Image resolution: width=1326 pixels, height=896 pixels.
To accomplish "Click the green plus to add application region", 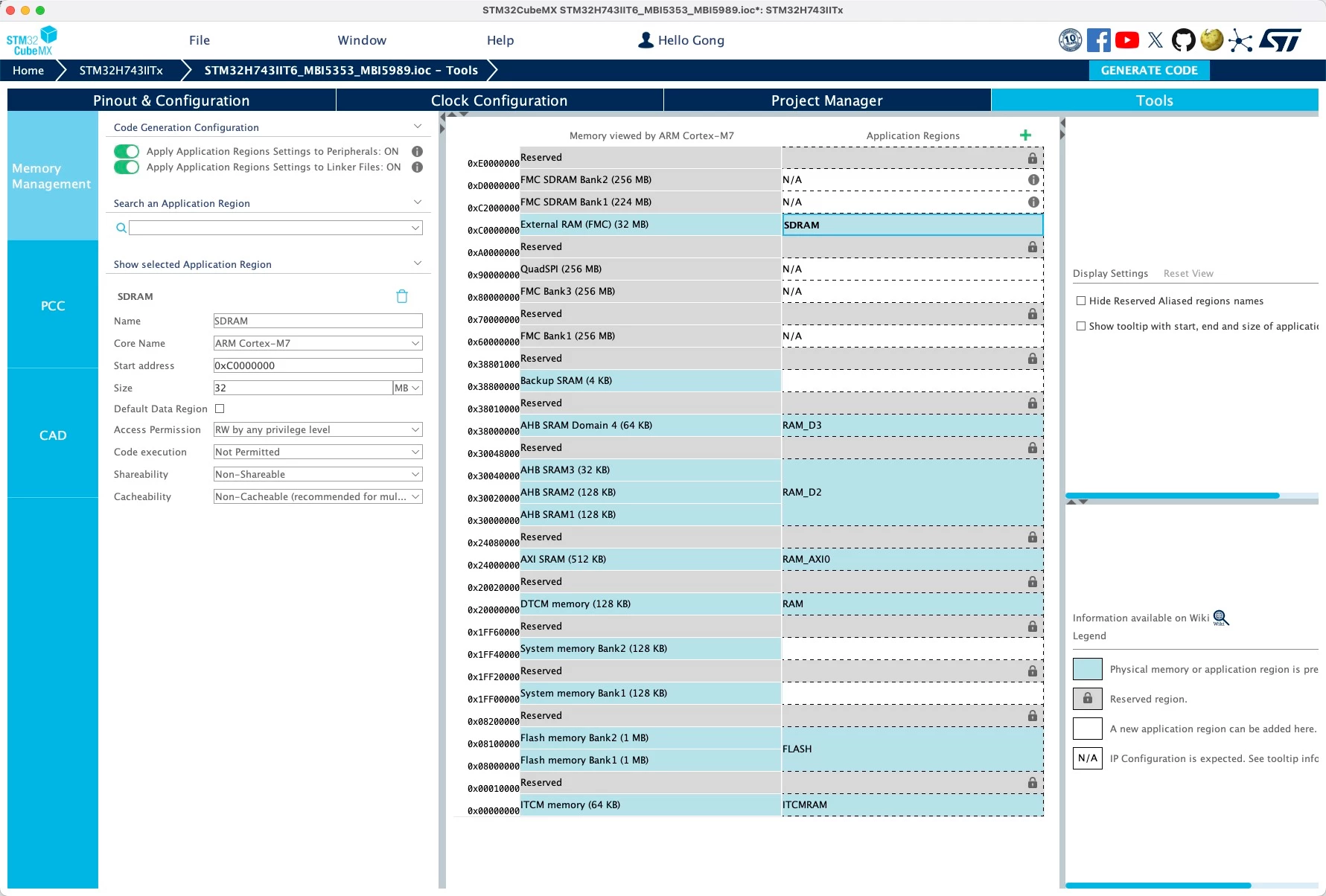I will [1025, 135].
